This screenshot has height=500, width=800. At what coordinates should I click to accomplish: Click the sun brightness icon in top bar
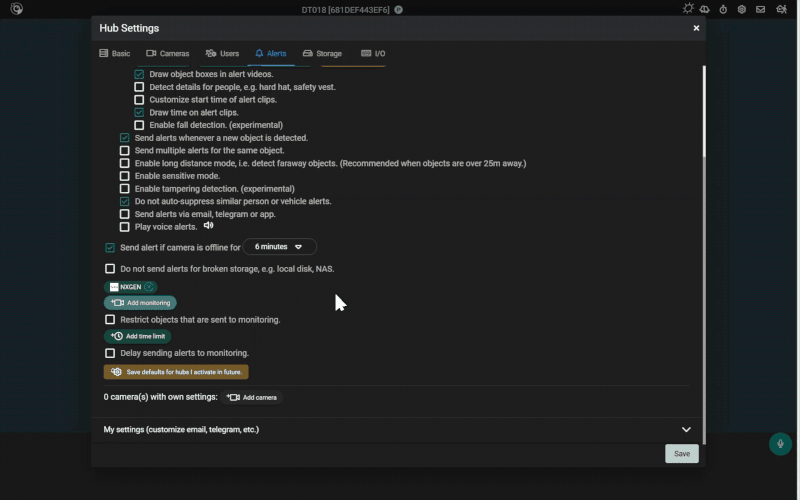[688, 9]
